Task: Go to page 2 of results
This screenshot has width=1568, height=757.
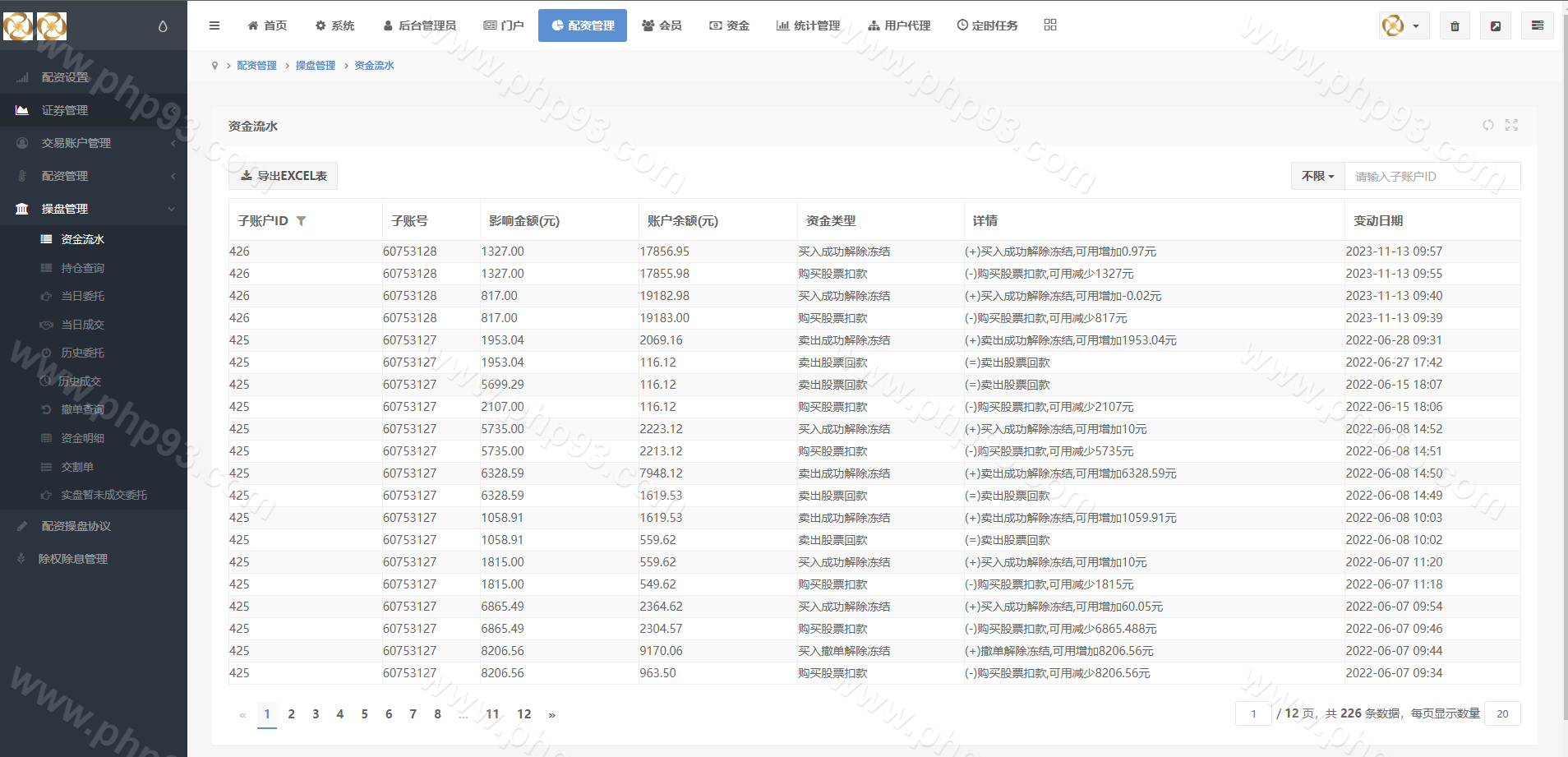Action: click(291, 714)
